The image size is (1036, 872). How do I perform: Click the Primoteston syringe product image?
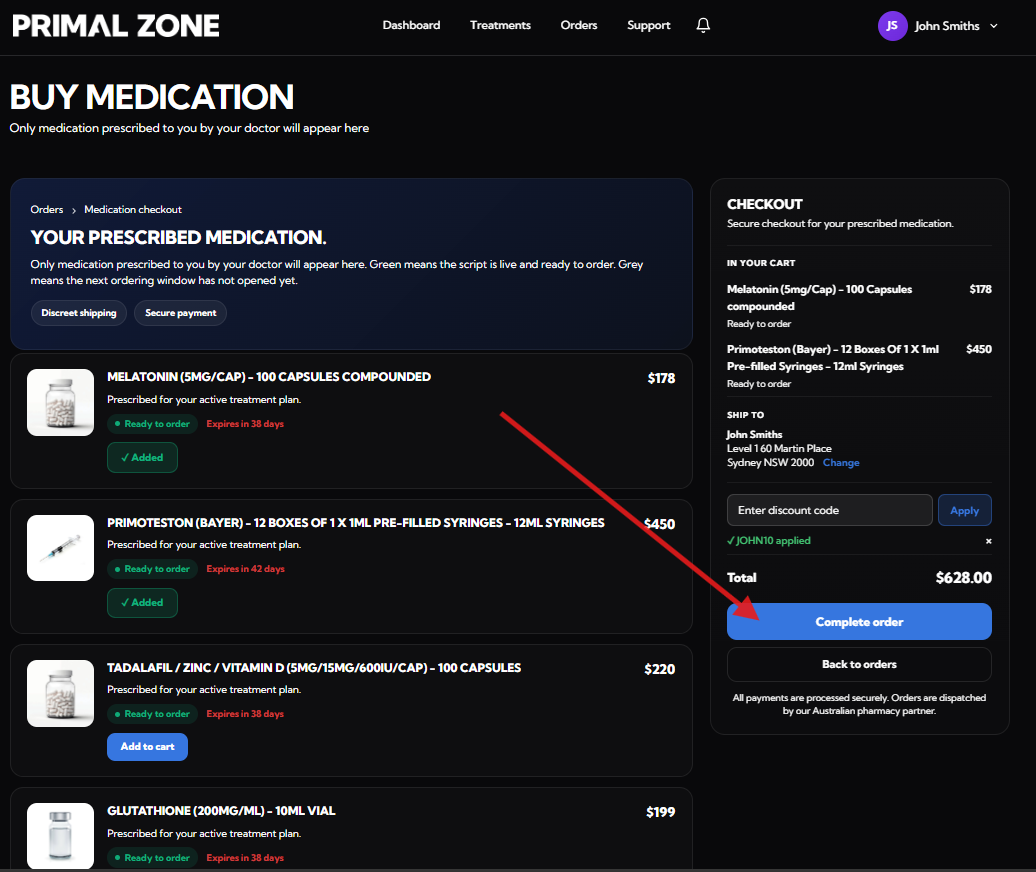click(x=60, y=548)
